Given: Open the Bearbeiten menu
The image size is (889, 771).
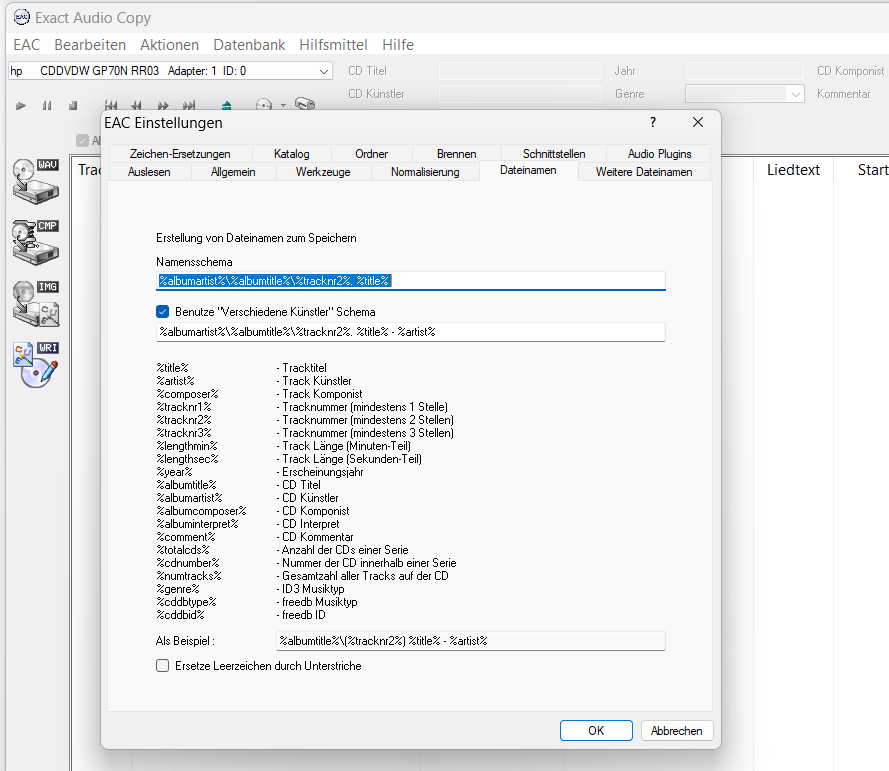Looking at the screenshot, I should click(x=90, y=45).
